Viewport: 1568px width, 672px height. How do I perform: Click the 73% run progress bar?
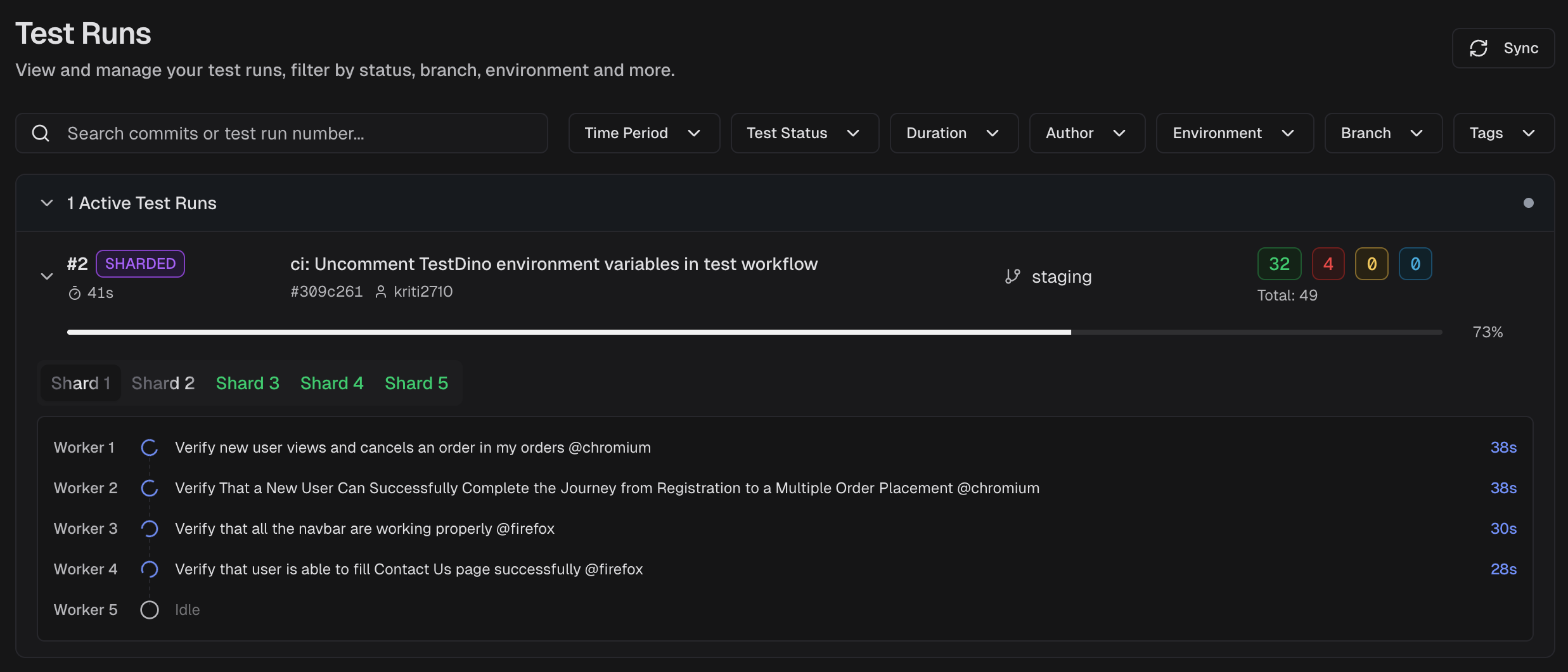click(x=754, y=332)
